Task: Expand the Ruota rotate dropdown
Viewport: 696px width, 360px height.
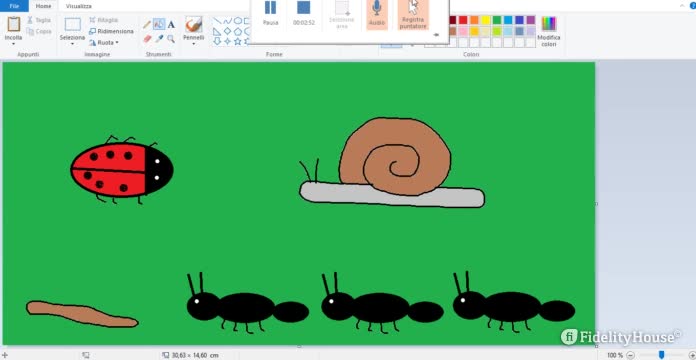Action: tap(104, 43)
